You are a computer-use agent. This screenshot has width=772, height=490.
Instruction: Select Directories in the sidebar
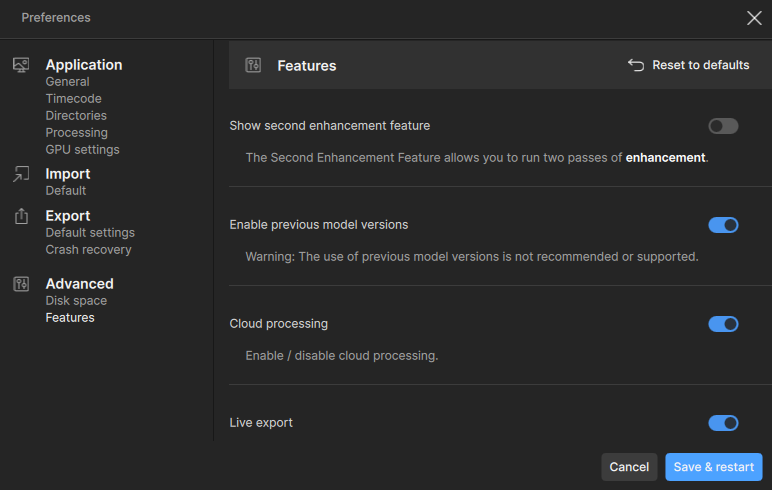coord(76,116)
